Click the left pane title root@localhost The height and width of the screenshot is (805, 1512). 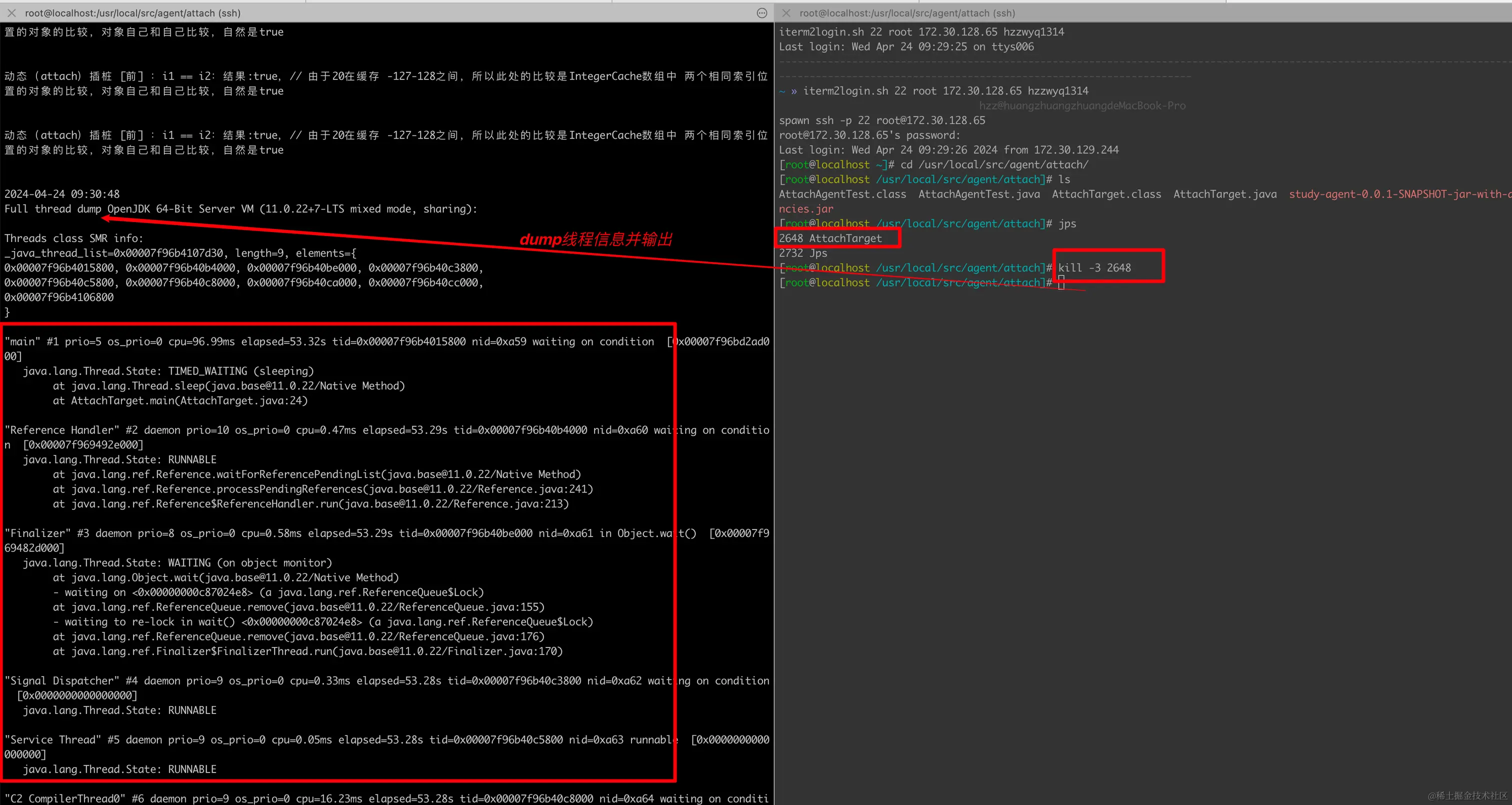tap(132, 13)
